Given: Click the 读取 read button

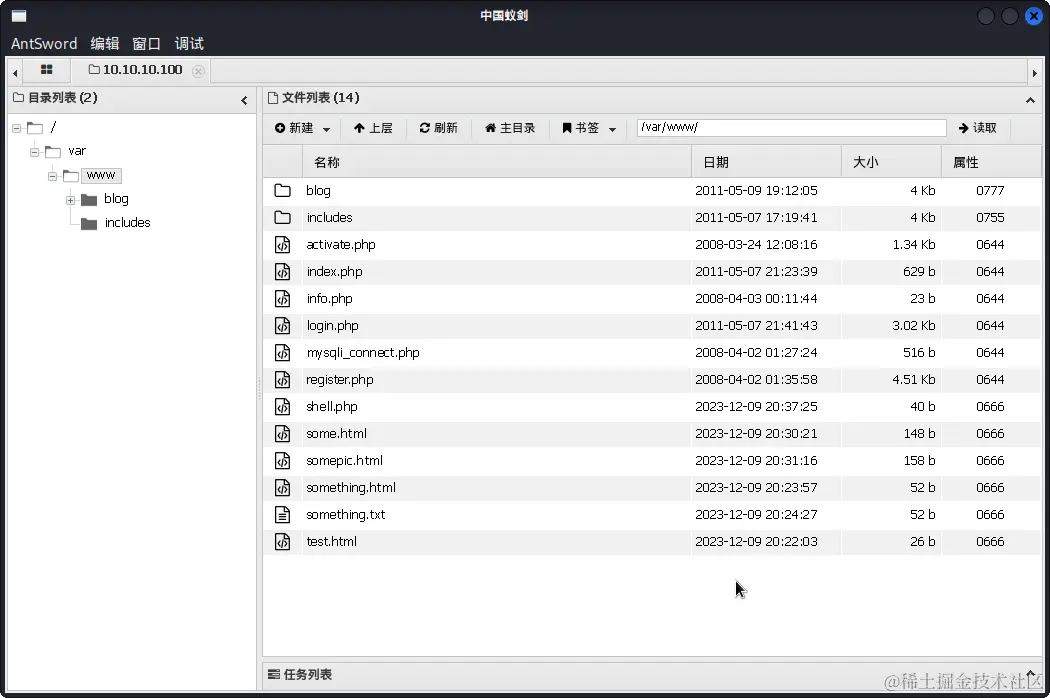Looking at the screenshot, I should point(978,128).
